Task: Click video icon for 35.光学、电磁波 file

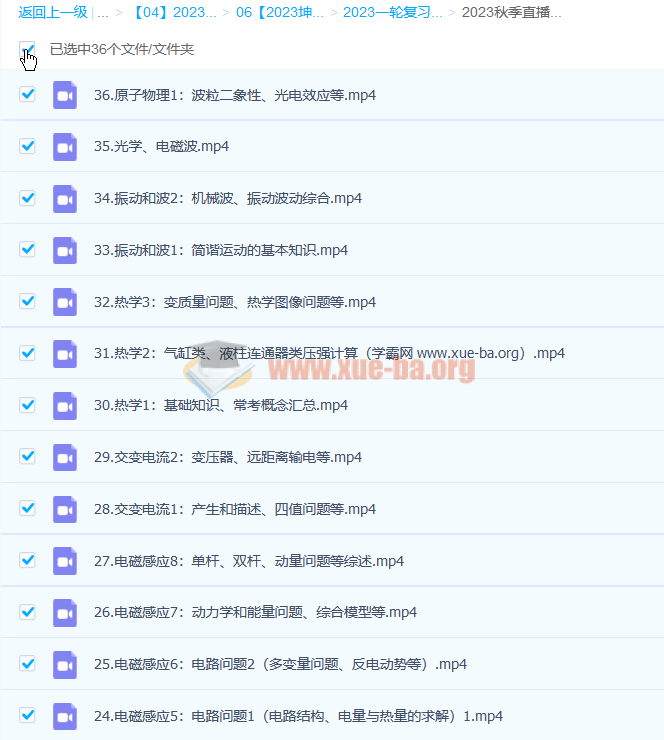Action: pos(65,147)
